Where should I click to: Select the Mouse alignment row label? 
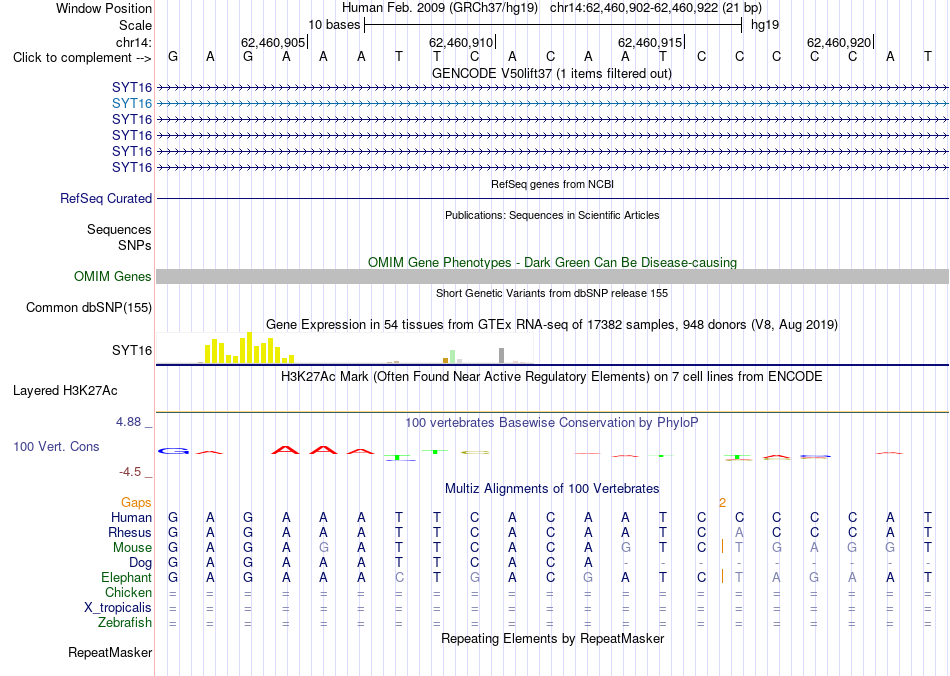click(x=132, y=548)
